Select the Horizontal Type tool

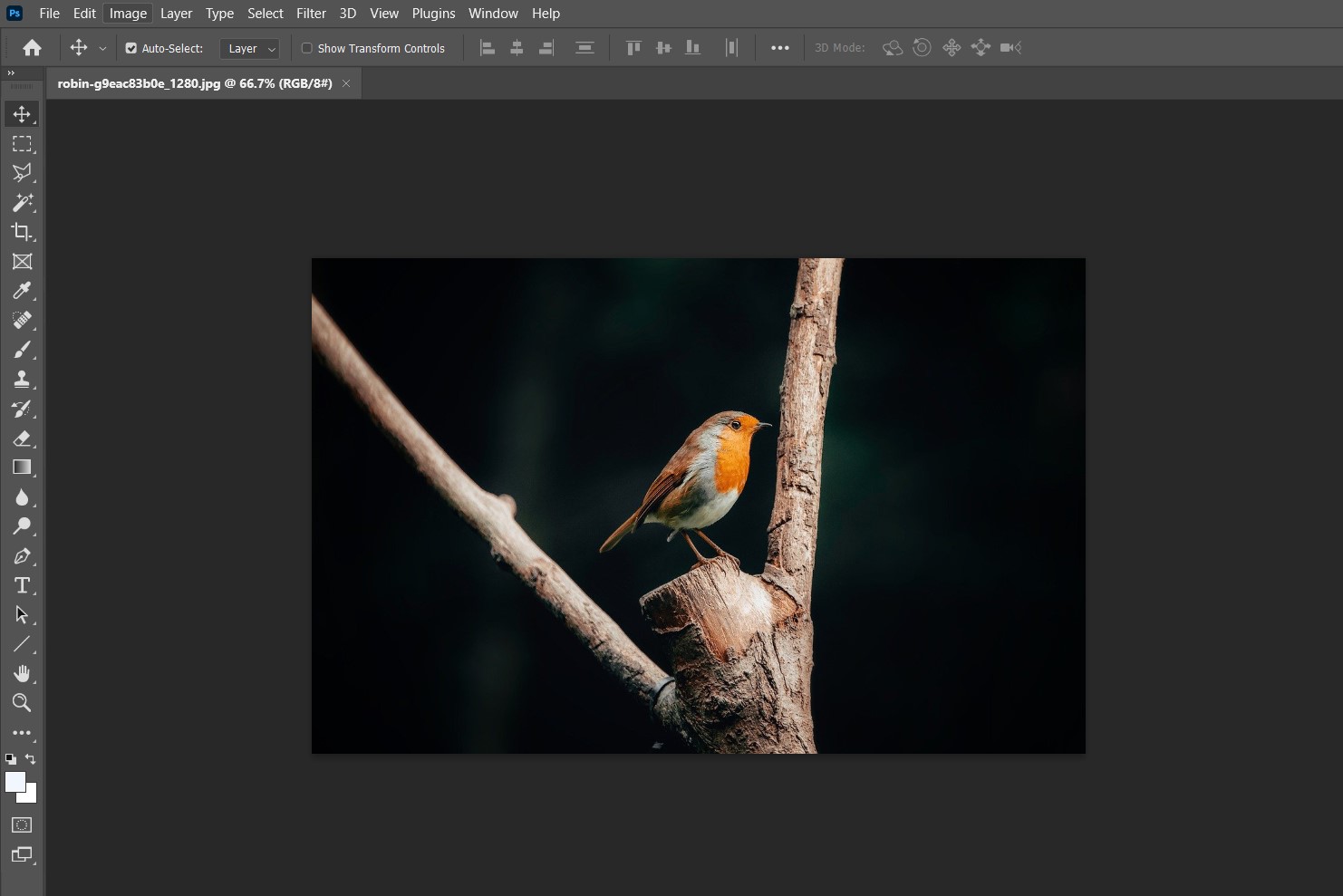click(22, 585)
